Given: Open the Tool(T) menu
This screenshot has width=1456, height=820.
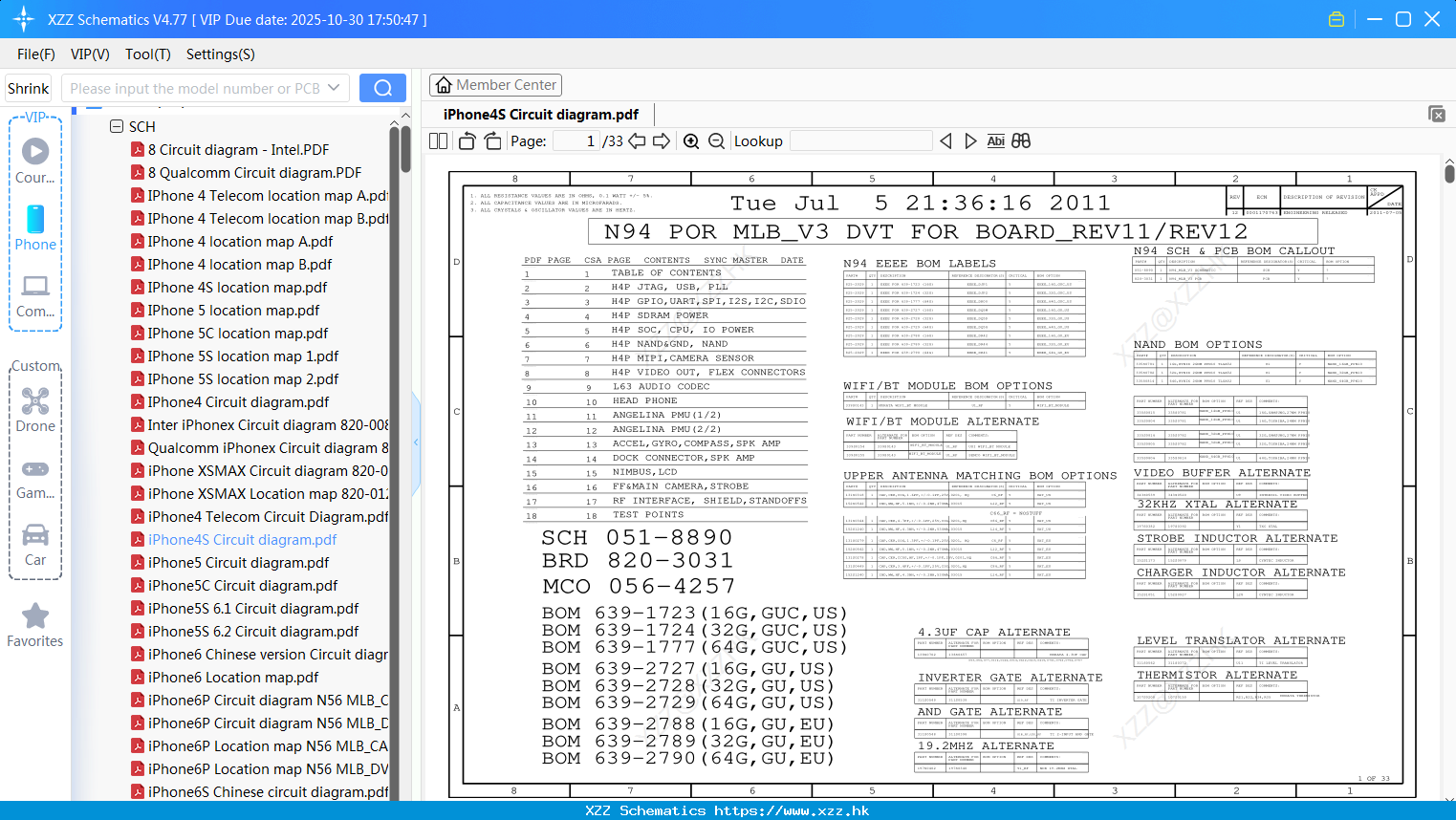Looking at the screenshot, I should [x=148, y=54].
